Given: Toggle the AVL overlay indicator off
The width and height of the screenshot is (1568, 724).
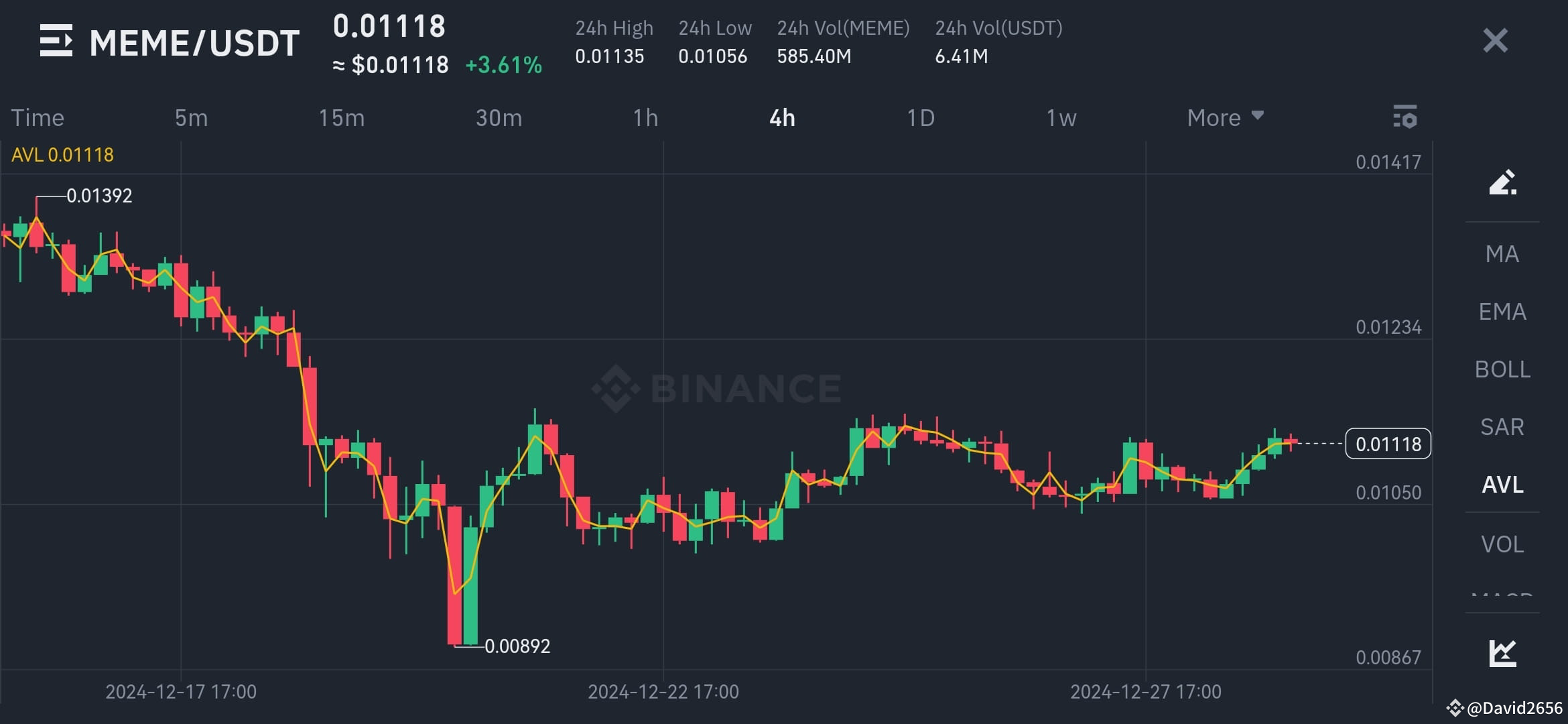Looking at the screenshot, I should (x=1502, y=484).
